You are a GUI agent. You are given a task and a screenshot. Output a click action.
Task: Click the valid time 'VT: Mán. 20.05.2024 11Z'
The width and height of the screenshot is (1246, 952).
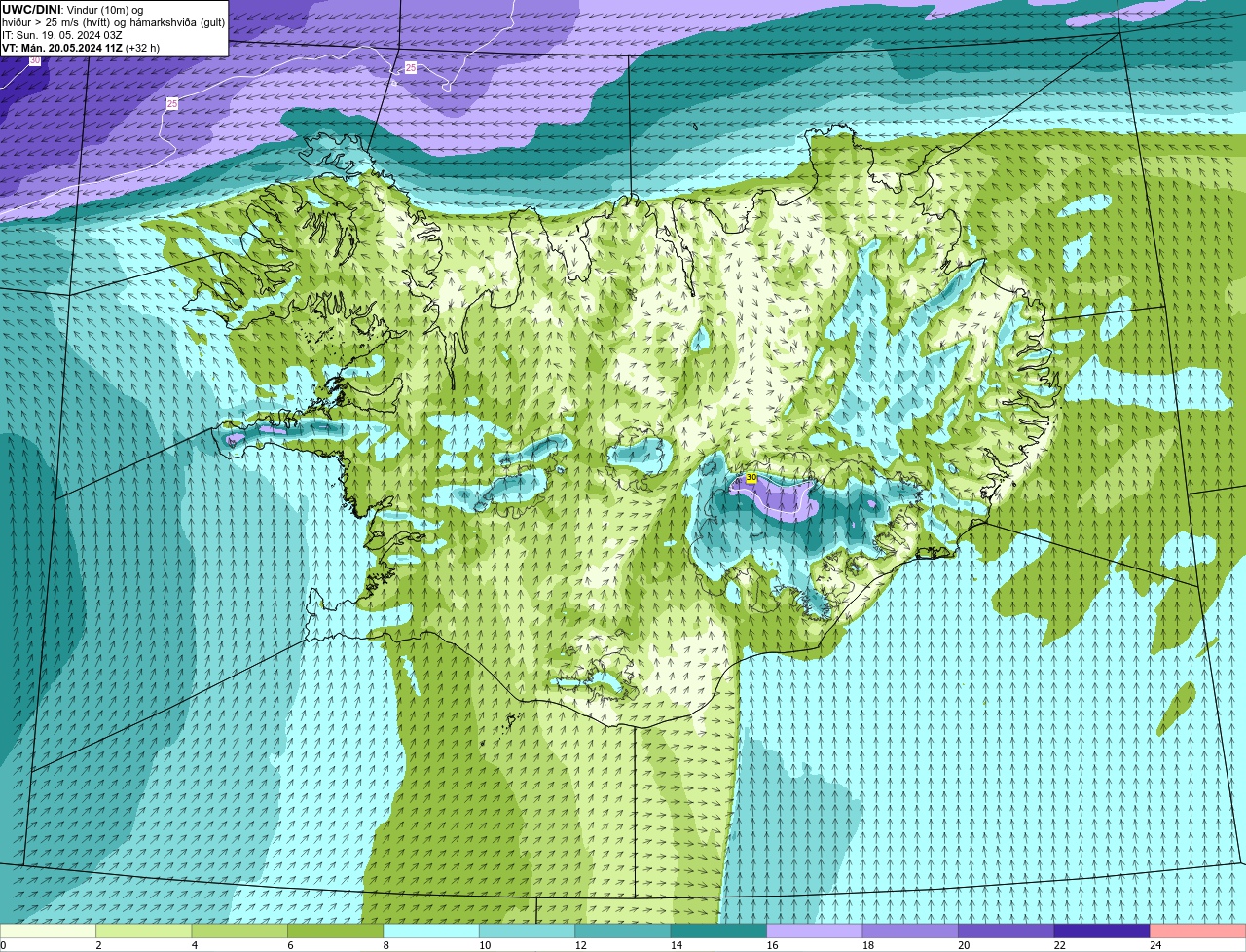[62, 48]
